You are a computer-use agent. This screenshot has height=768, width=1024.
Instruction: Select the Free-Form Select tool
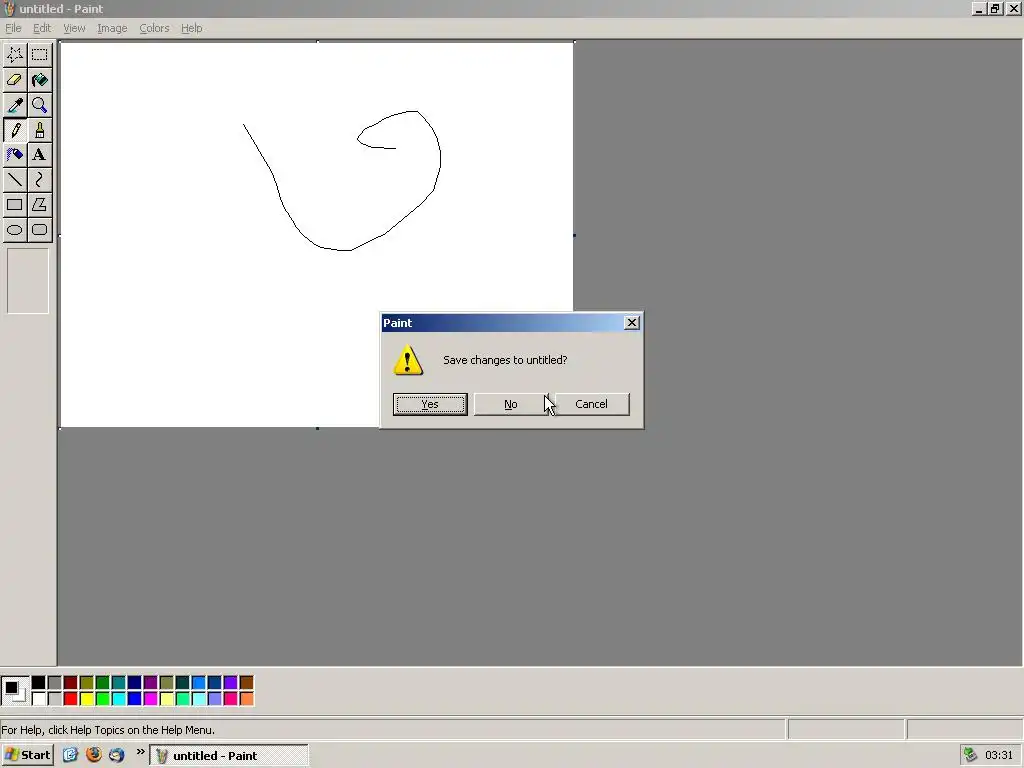tap(15, 55)
